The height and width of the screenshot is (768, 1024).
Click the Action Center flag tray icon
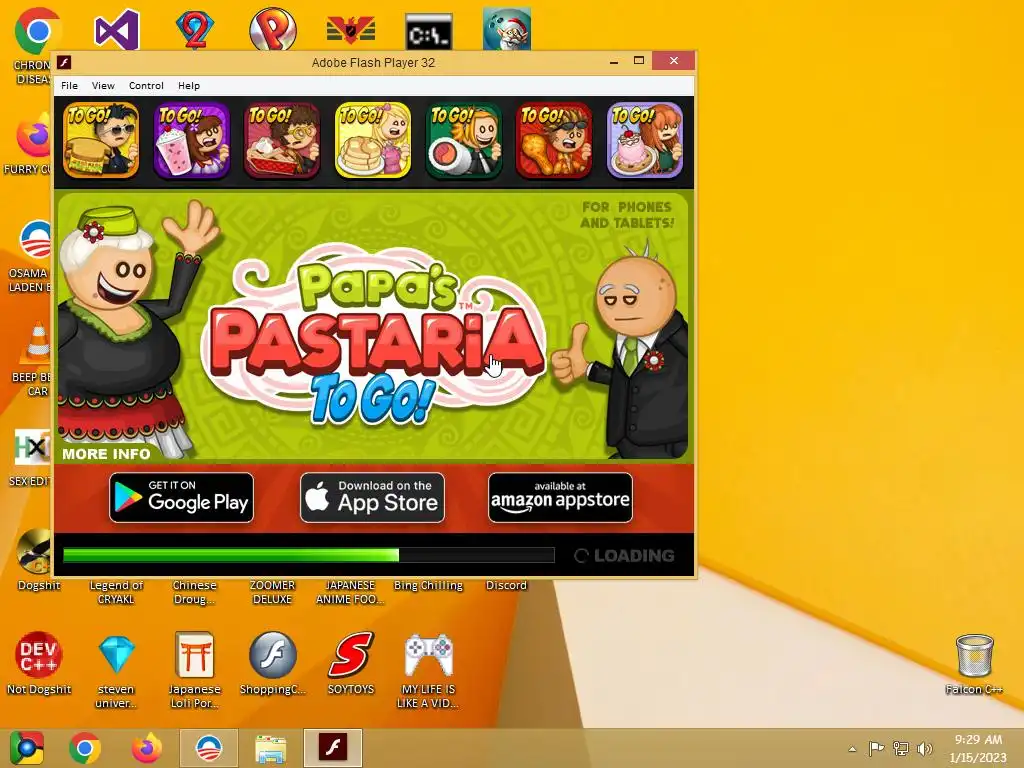(x=876, y=748)
